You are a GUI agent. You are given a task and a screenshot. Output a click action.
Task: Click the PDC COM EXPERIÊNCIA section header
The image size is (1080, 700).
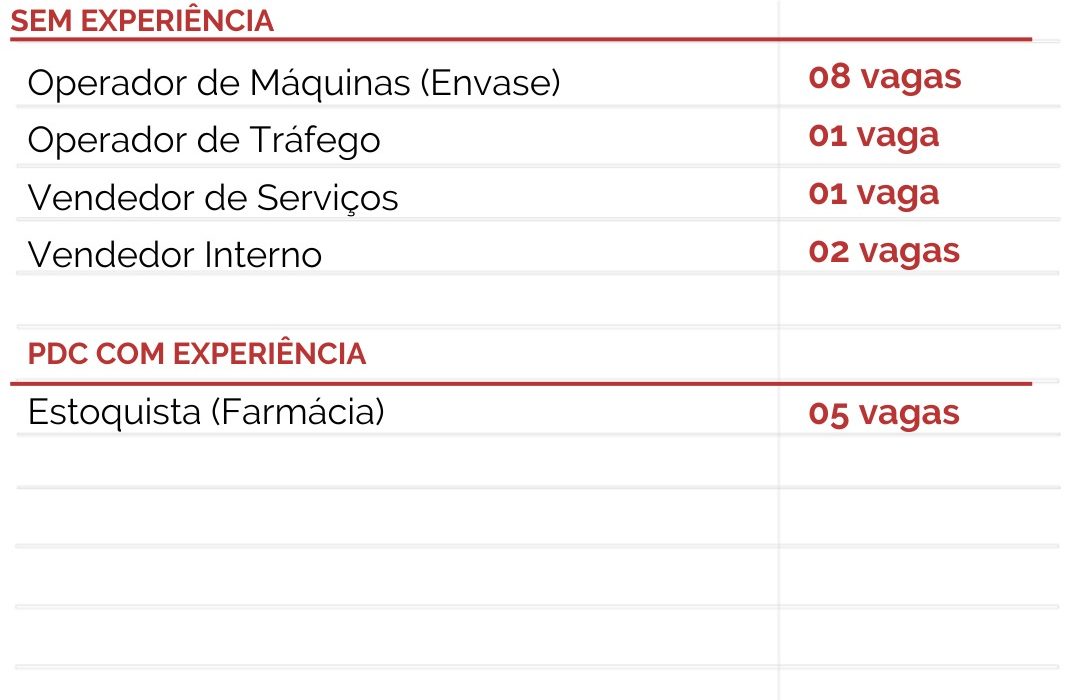click(197, 354)
